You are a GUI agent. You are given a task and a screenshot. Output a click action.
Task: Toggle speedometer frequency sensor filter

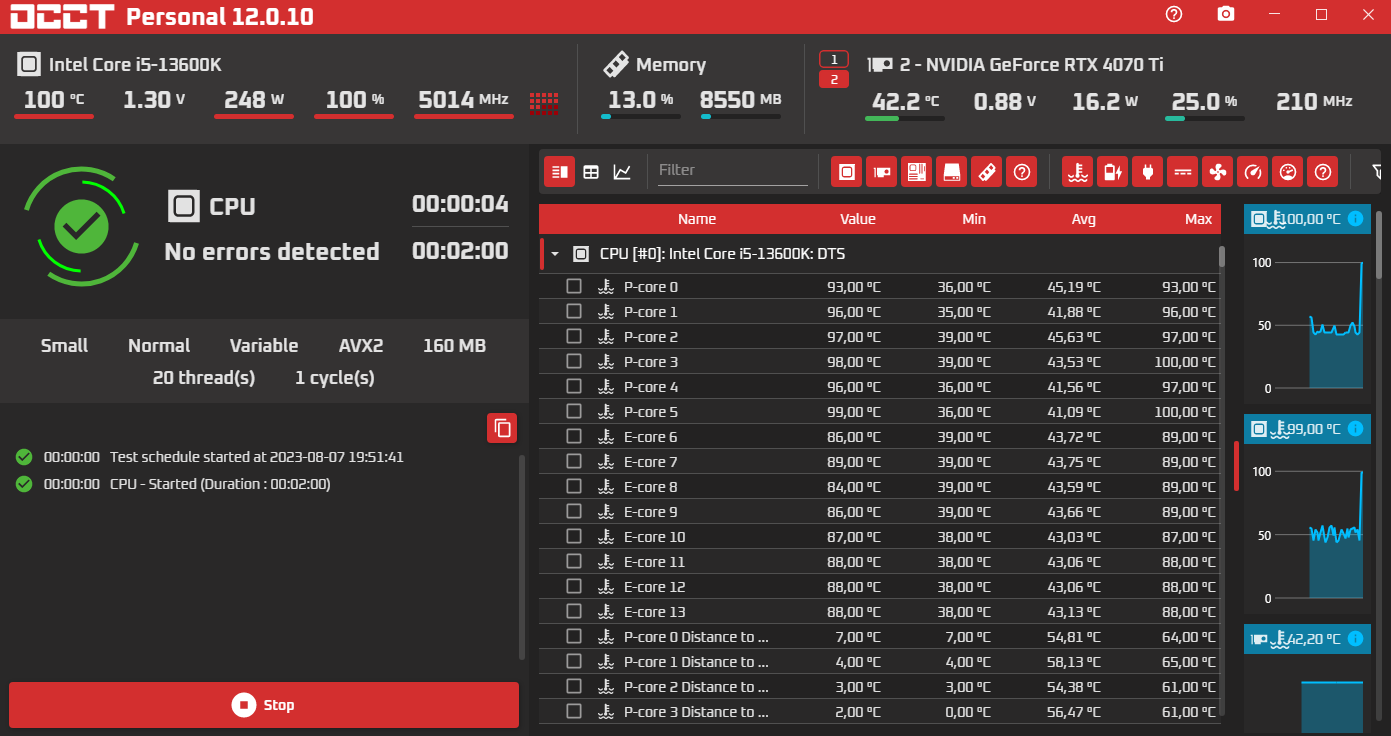(x=1252, y=172)
